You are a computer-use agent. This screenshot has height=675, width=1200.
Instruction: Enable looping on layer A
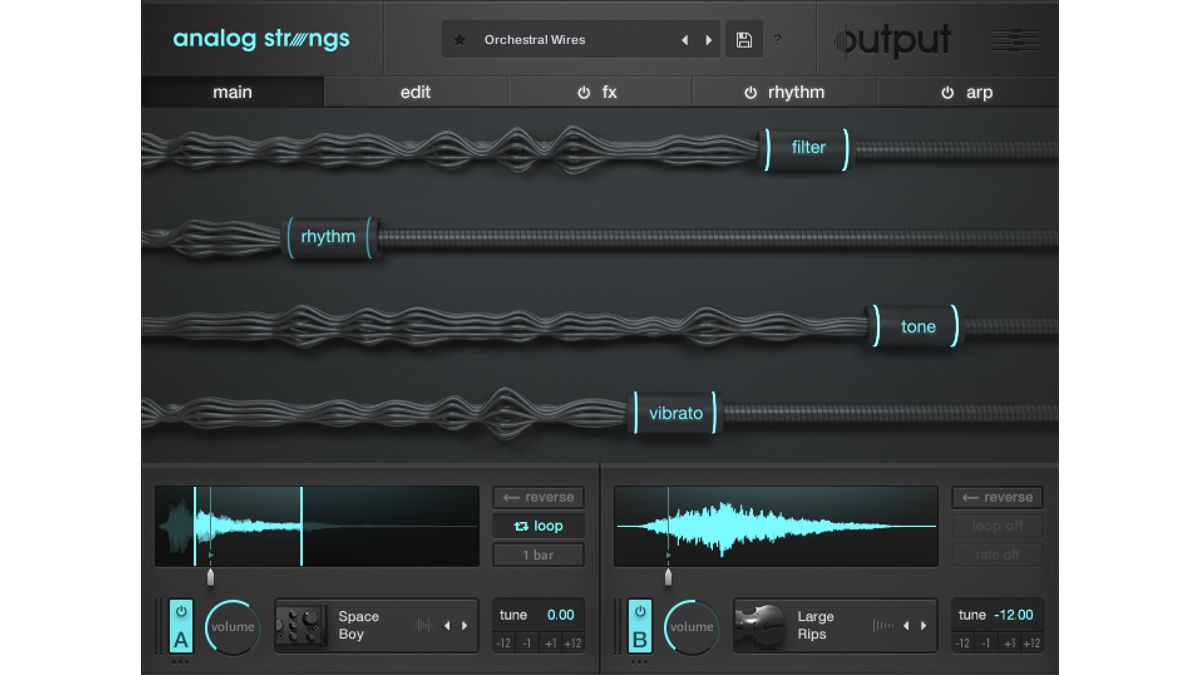[538, 526]
